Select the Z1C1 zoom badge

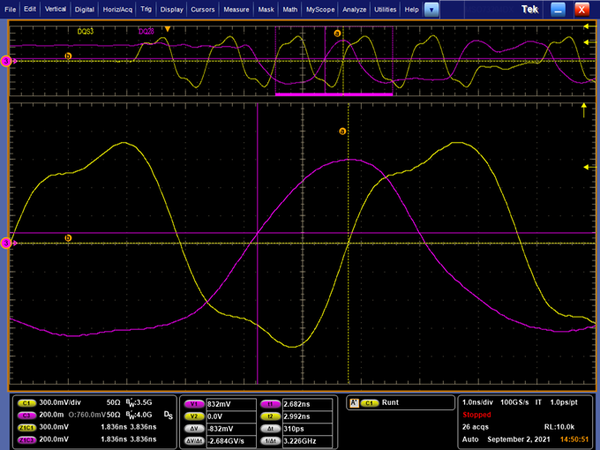coord(25,427)
